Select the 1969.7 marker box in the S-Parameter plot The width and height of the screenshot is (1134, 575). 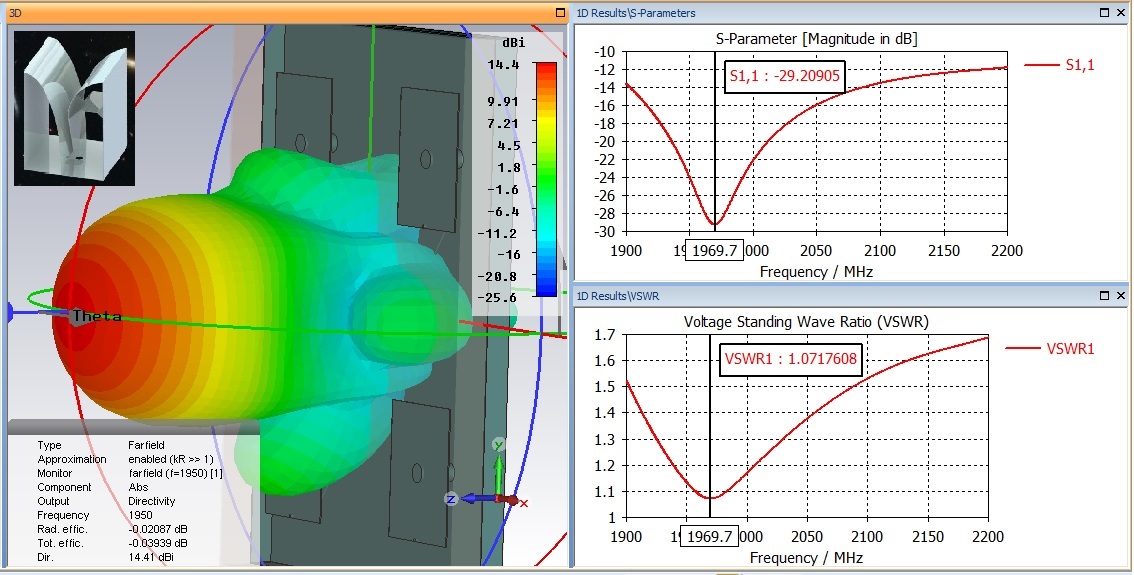pyautogui.click(x=715, y=250)
